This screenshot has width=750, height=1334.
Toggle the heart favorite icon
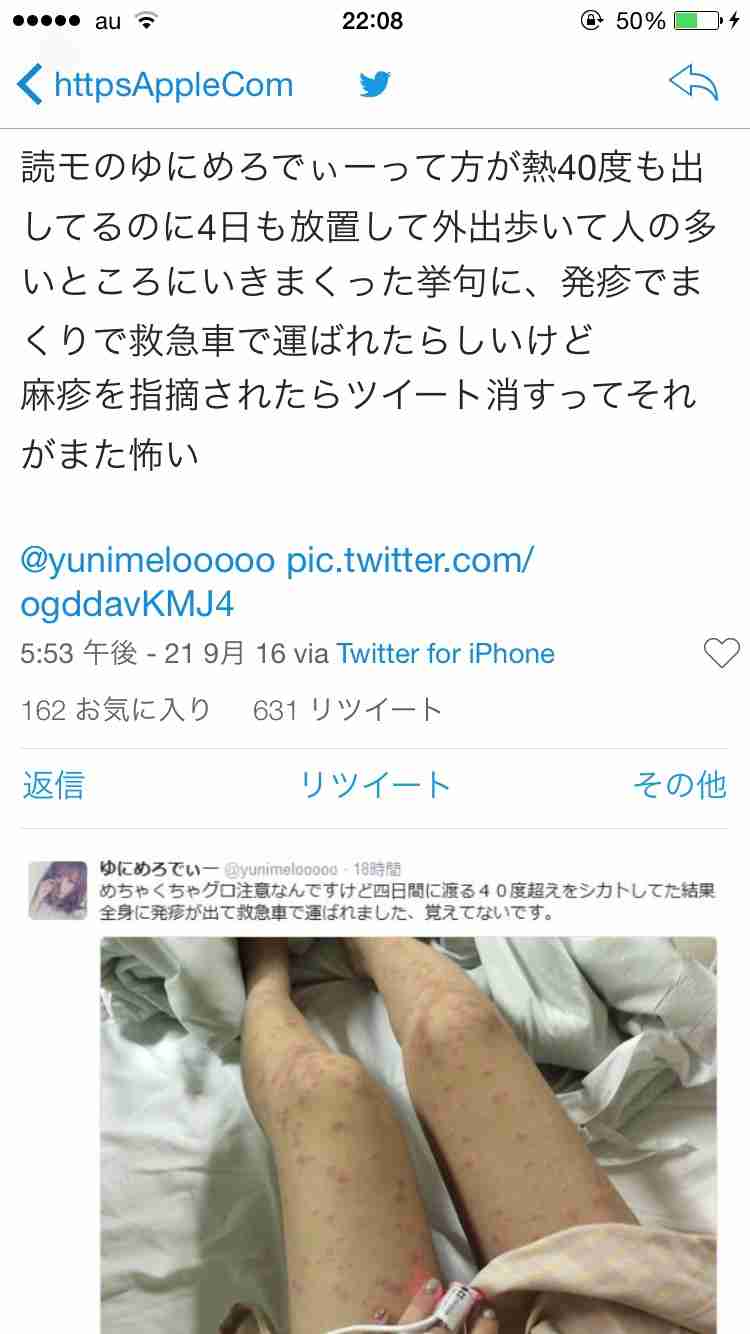coord(721,653)
